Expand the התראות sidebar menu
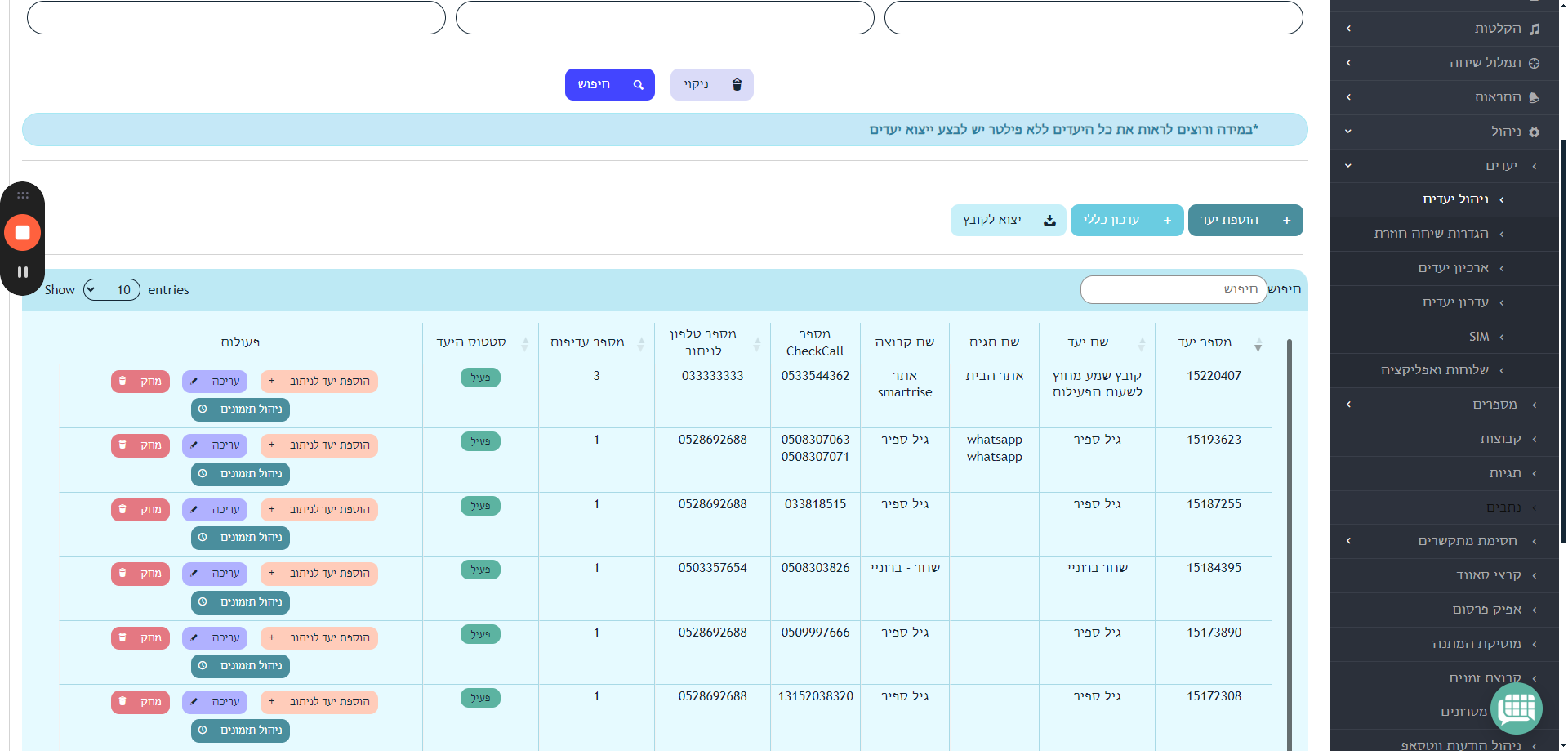This screenshot has width=1568, height=751. tap(1444, 97)
